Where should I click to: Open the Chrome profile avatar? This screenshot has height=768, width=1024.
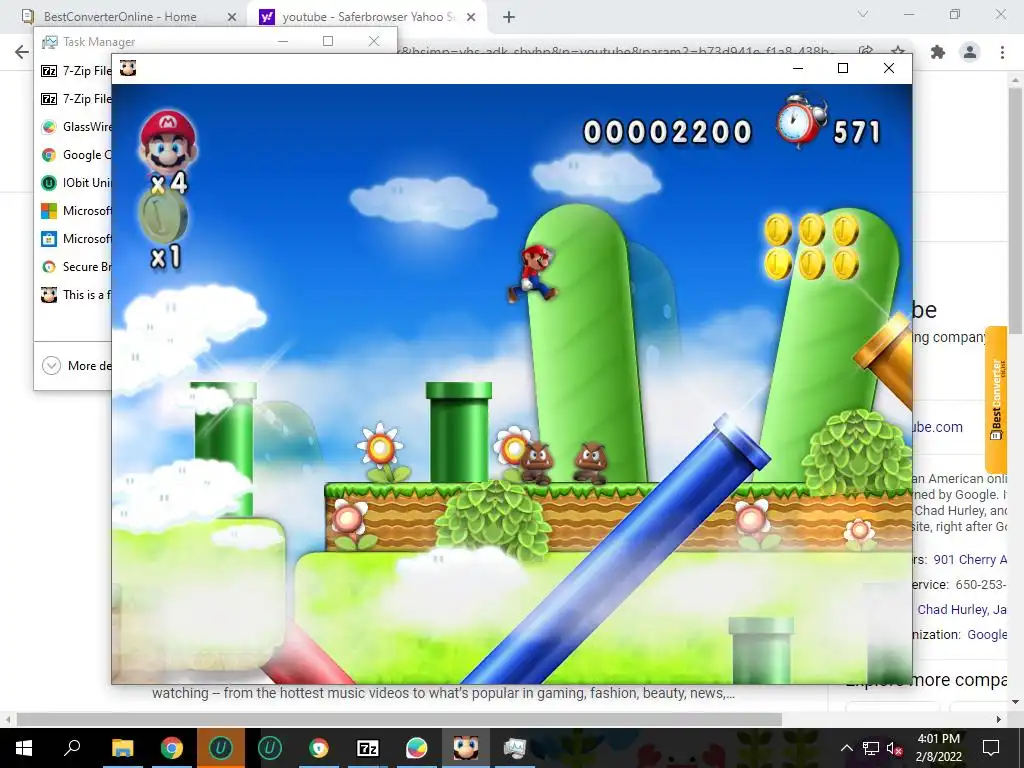(970, 52)
